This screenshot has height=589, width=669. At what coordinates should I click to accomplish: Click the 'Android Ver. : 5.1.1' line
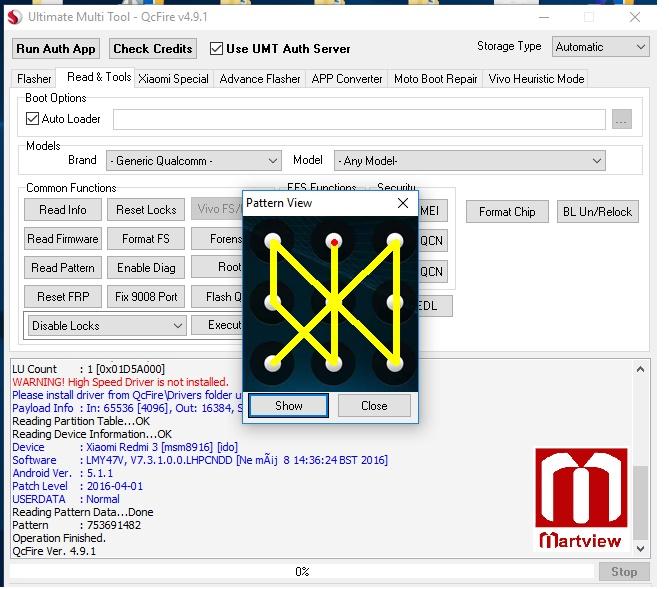(x=63, y=473)
